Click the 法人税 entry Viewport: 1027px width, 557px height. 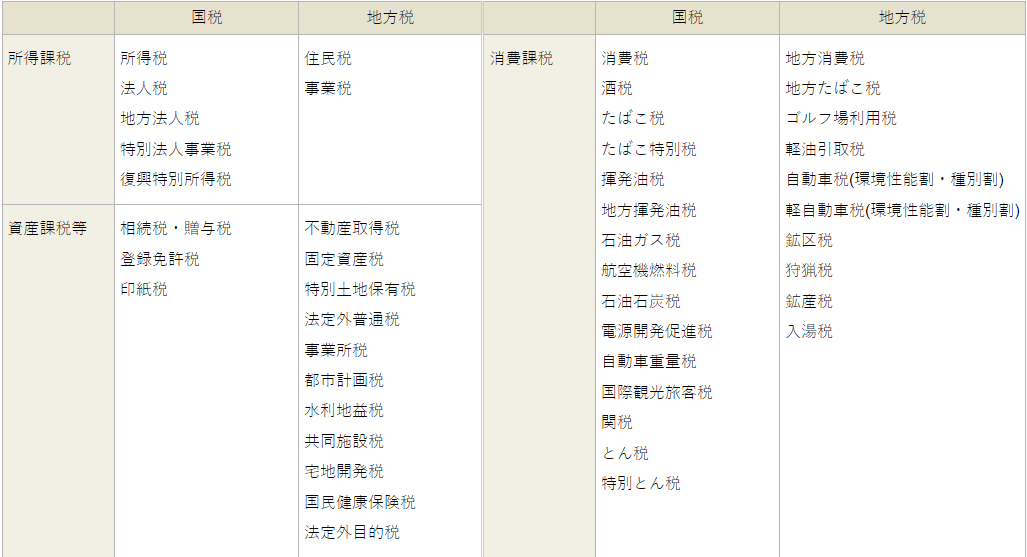(x=144, y=88)
